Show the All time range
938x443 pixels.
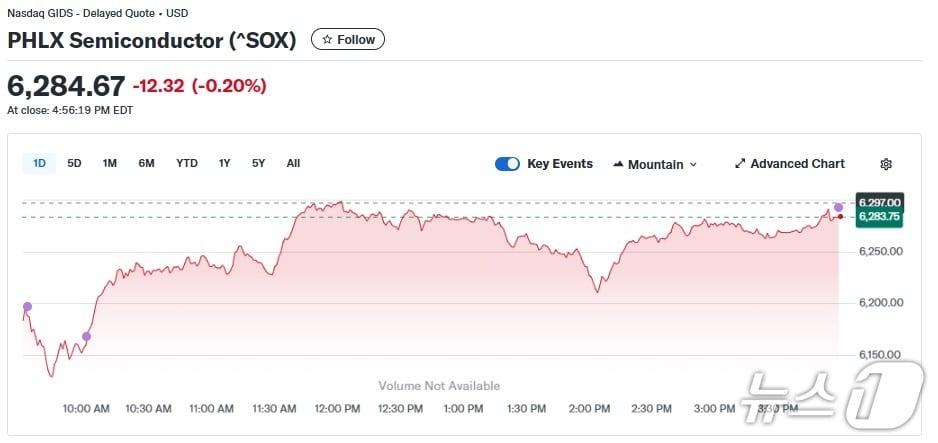point(293,163)
